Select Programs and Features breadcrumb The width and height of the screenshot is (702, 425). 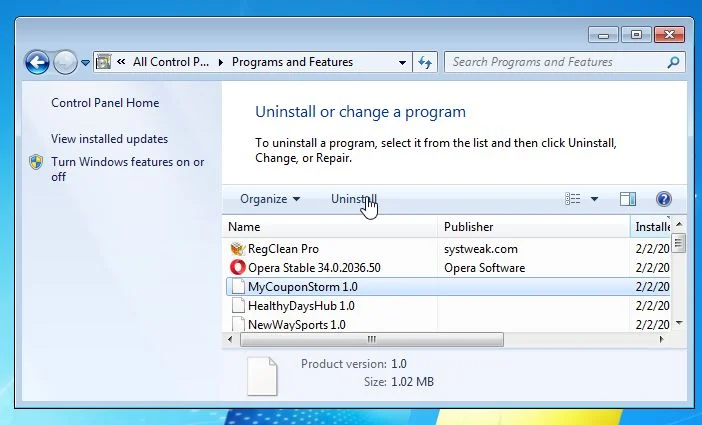pyautogui.click(x=292, y=62)
